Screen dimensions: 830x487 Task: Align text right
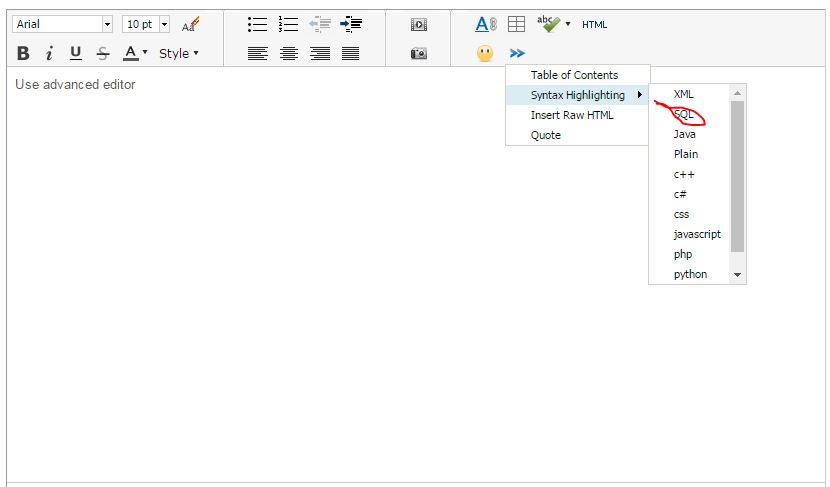(x=320, y=53)
